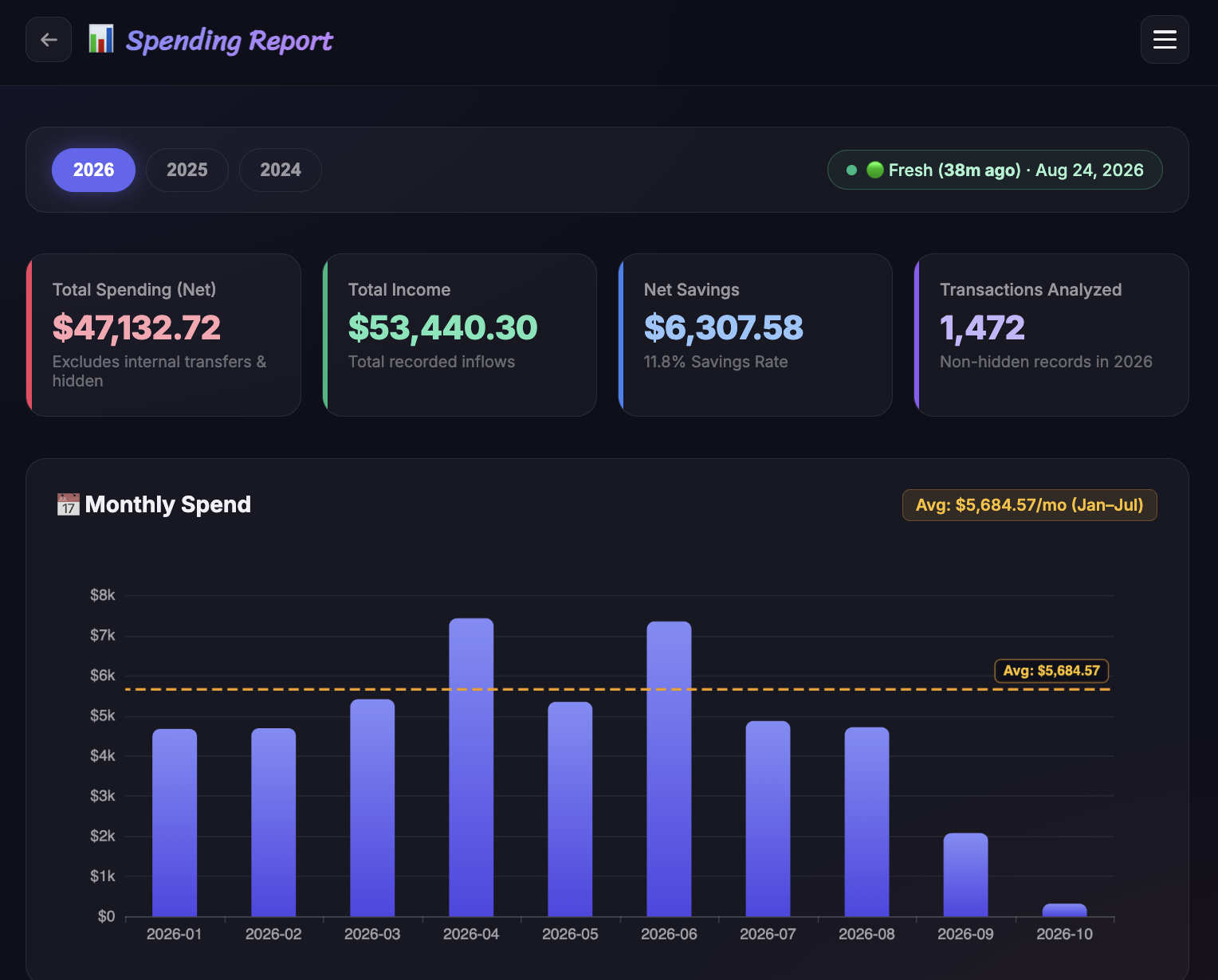Open the Transactions Analyzed card
The image size is (1218, 980).
click(x=1051, y=335)
